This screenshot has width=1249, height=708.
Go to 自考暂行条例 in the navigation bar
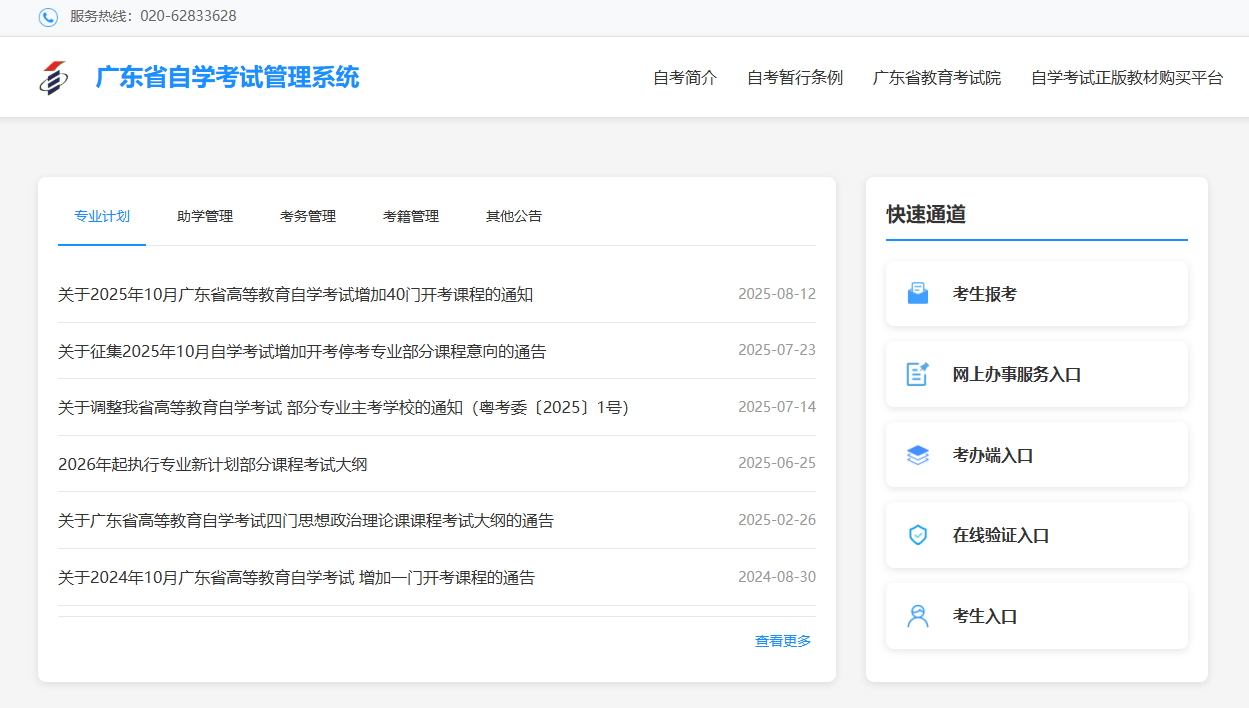pos(795,78)
